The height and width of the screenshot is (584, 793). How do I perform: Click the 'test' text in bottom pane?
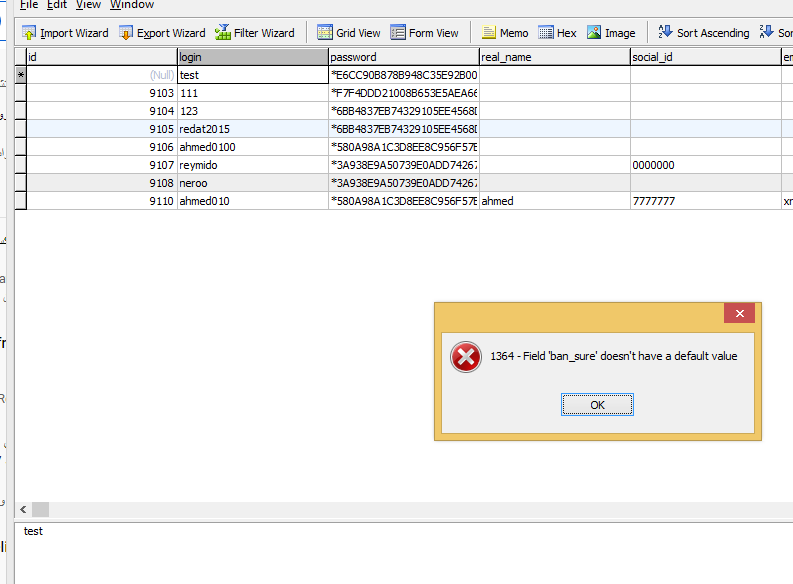click(x=33, y=531)
